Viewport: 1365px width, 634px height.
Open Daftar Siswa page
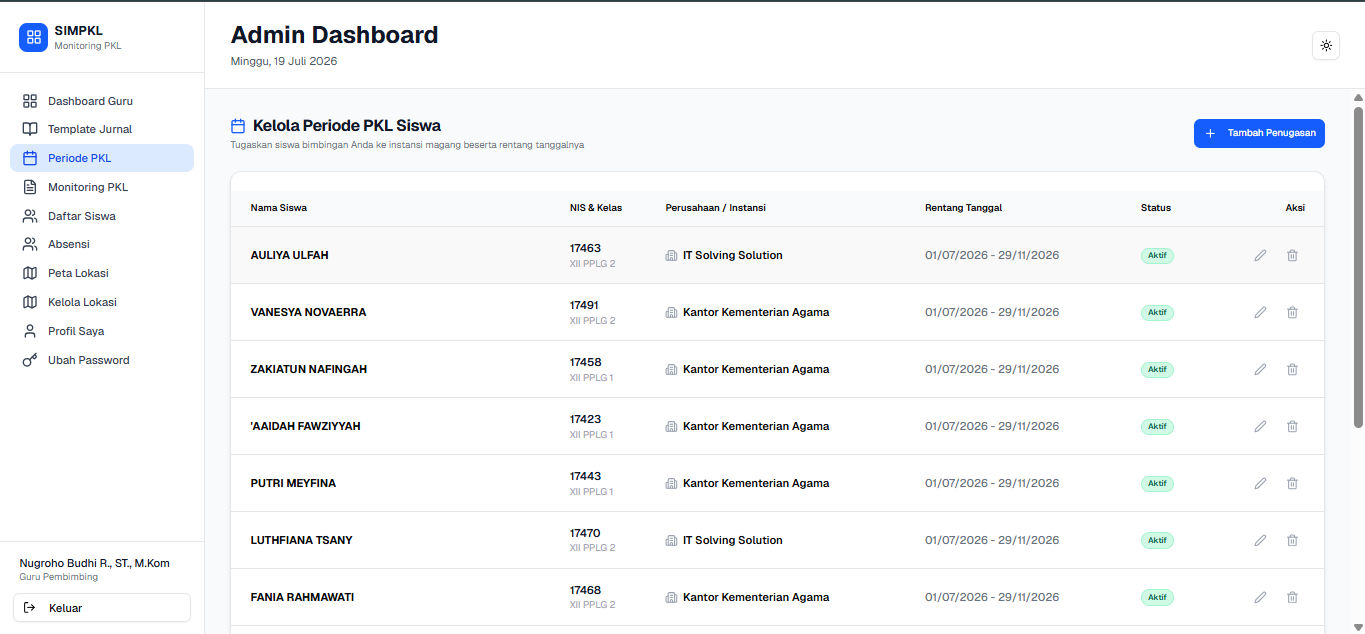click(x=102, y=216)
